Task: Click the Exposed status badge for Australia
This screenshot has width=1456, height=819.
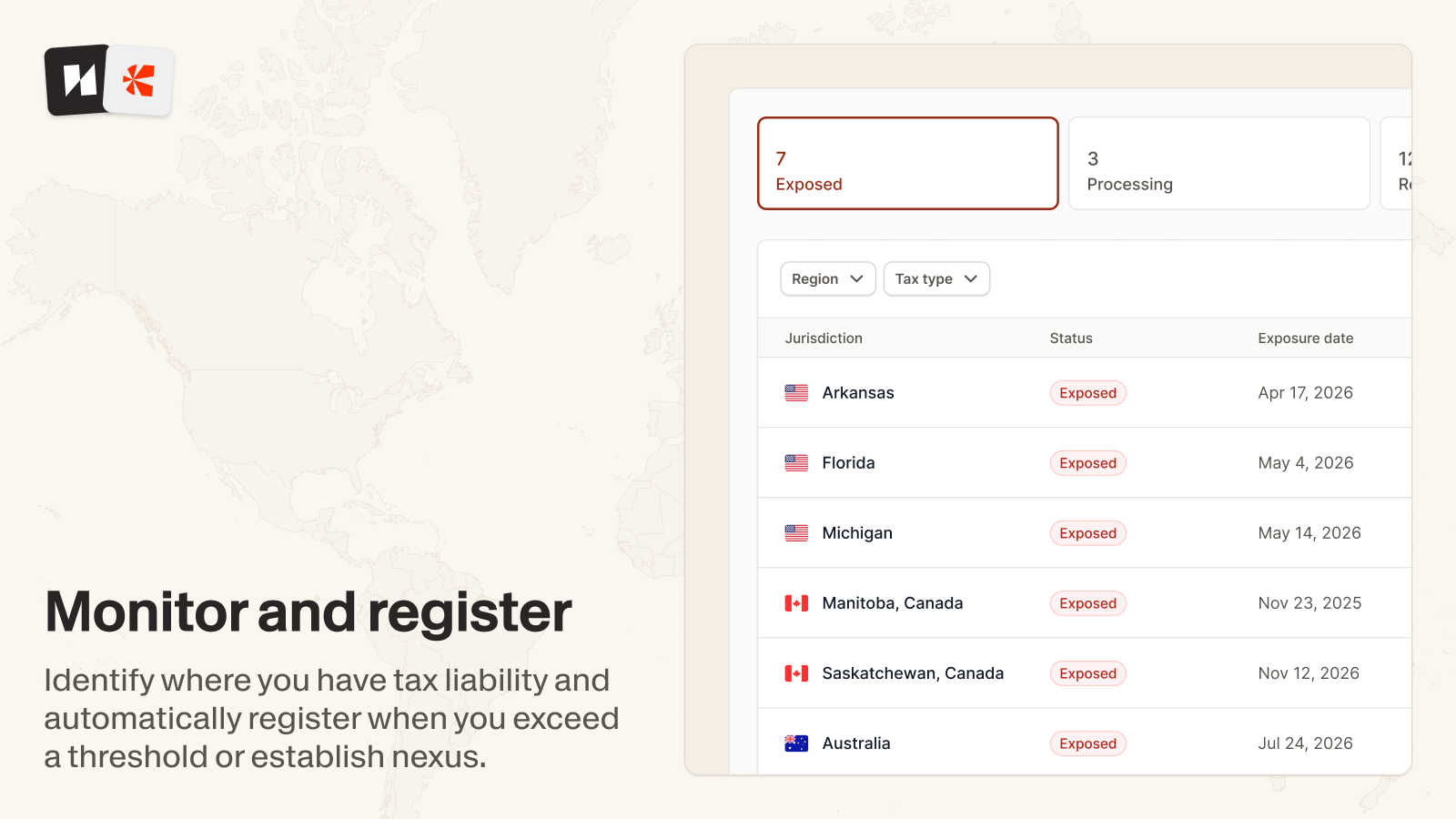Action: tap(1087, 743)
